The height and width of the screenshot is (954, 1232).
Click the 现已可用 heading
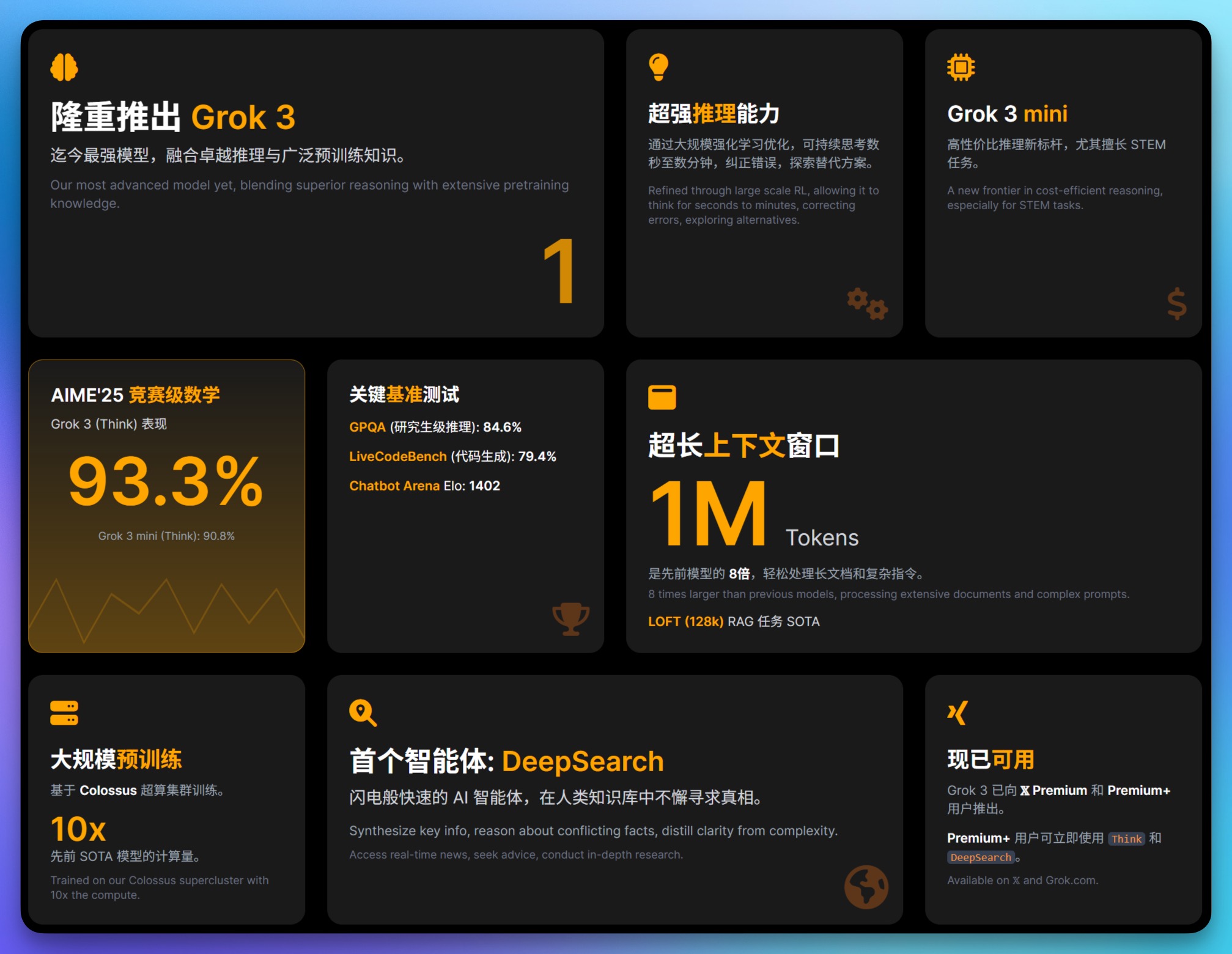pos(990,760)
